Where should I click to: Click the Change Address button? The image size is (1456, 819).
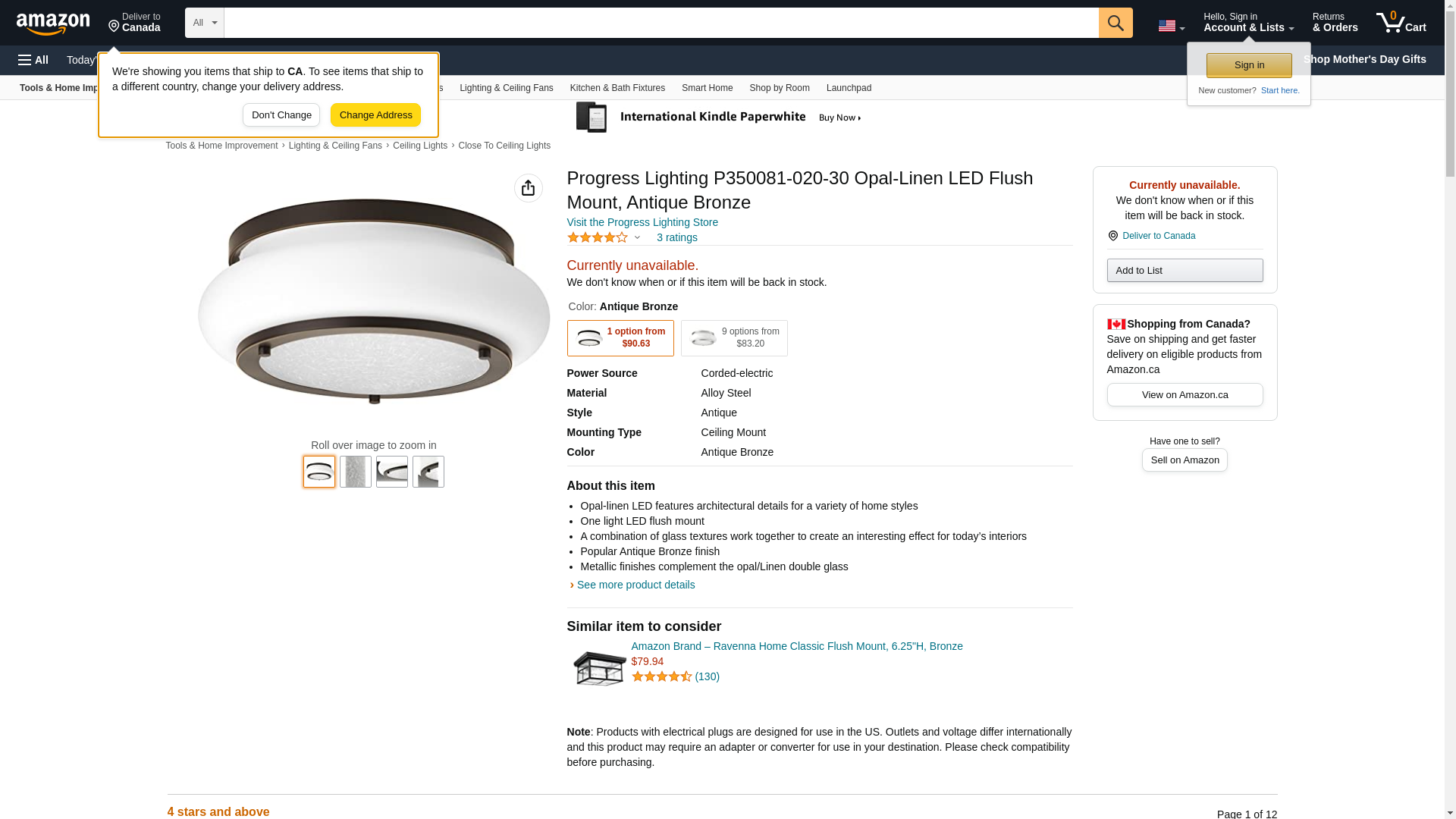coord(375,115)
